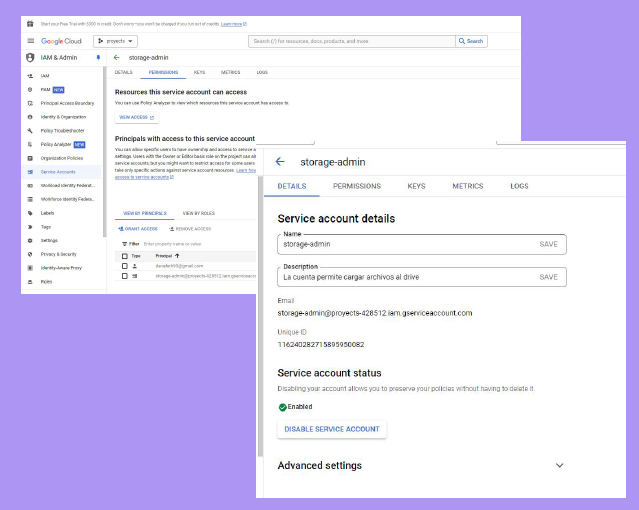639x510 pixels.
Task: Open the DETAILS tab in the rear window
Action: [123, 72]
